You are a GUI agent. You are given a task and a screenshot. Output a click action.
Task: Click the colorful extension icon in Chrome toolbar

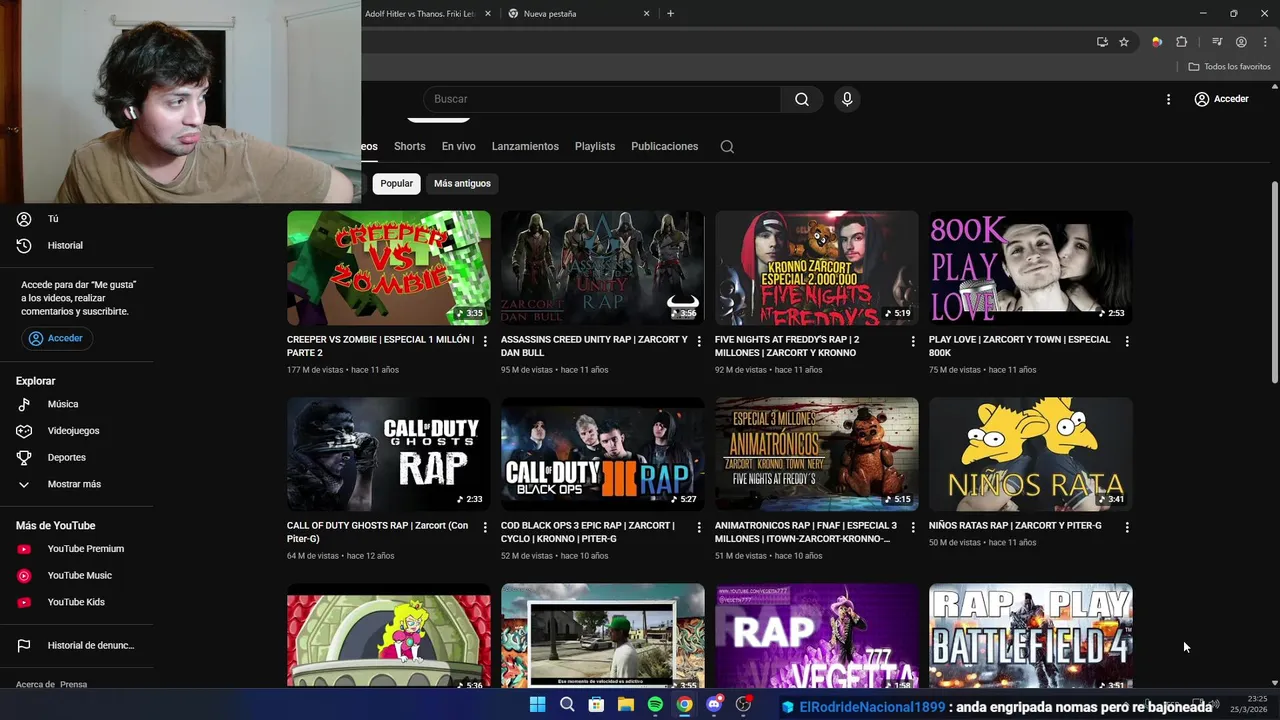1157,42
